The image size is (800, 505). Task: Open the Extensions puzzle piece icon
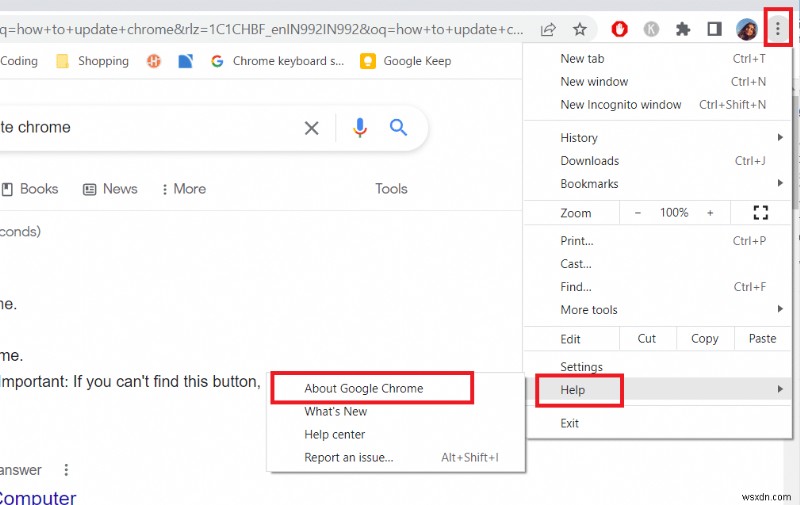683,29
